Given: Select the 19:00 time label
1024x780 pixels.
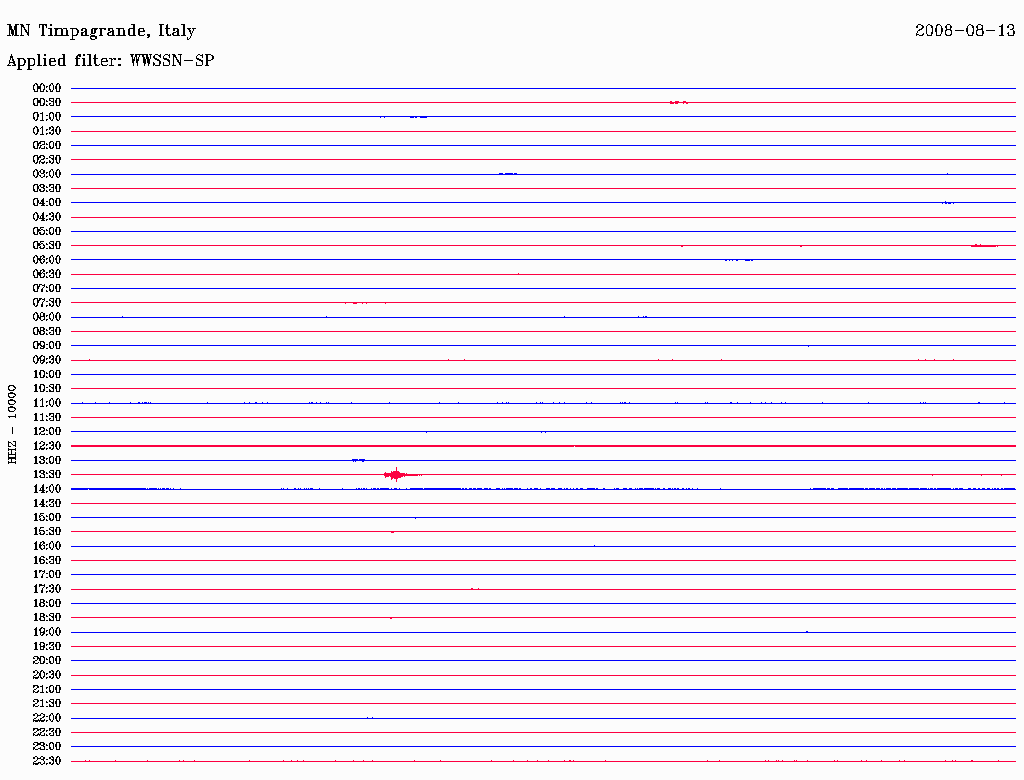Looking at the screenshot, I should [x=47, y=632].
